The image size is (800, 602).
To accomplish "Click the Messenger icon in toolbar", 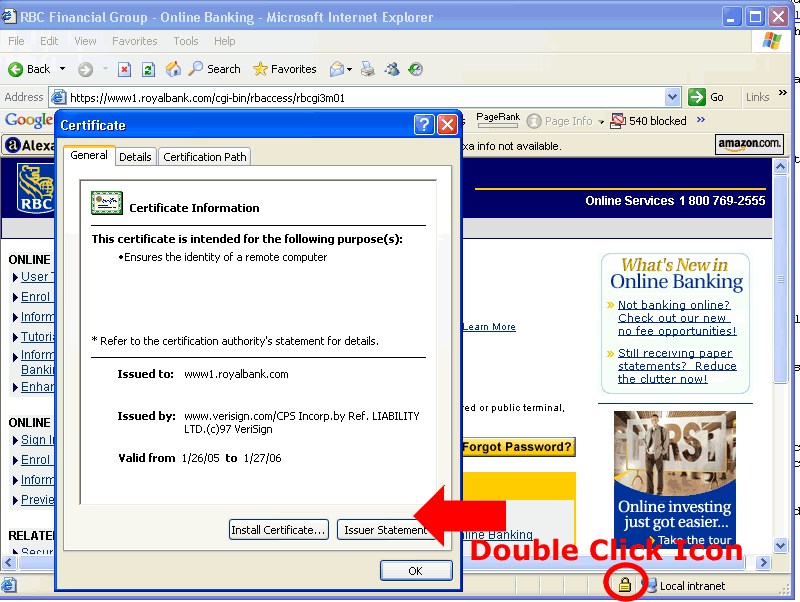I will coord(392,69).
